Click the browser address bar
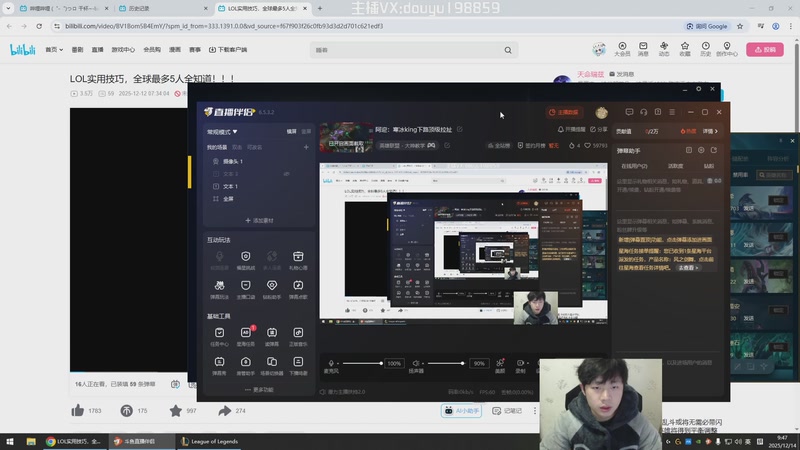The image size is (800, 450). pyautogui.click(x=365, y=26)
